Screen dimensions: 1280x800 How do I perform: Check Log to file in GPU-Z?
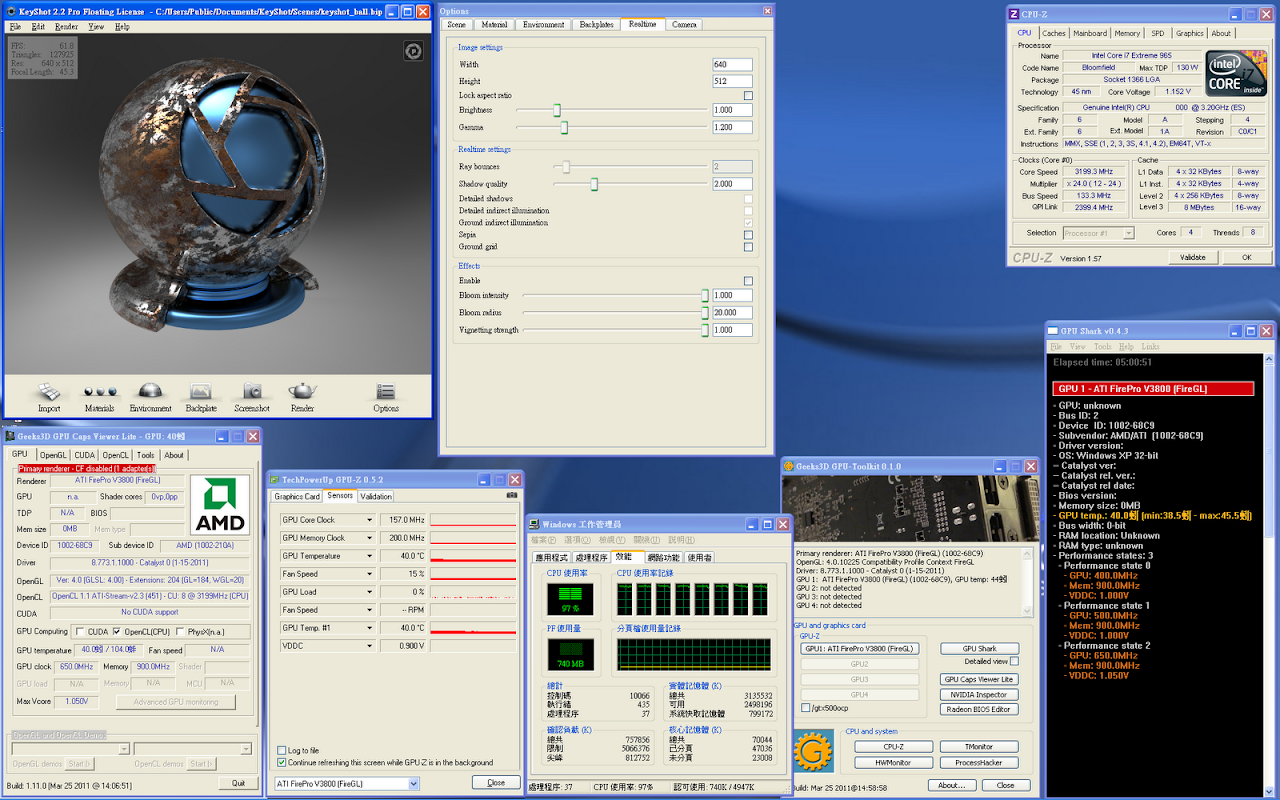point(281,750)
